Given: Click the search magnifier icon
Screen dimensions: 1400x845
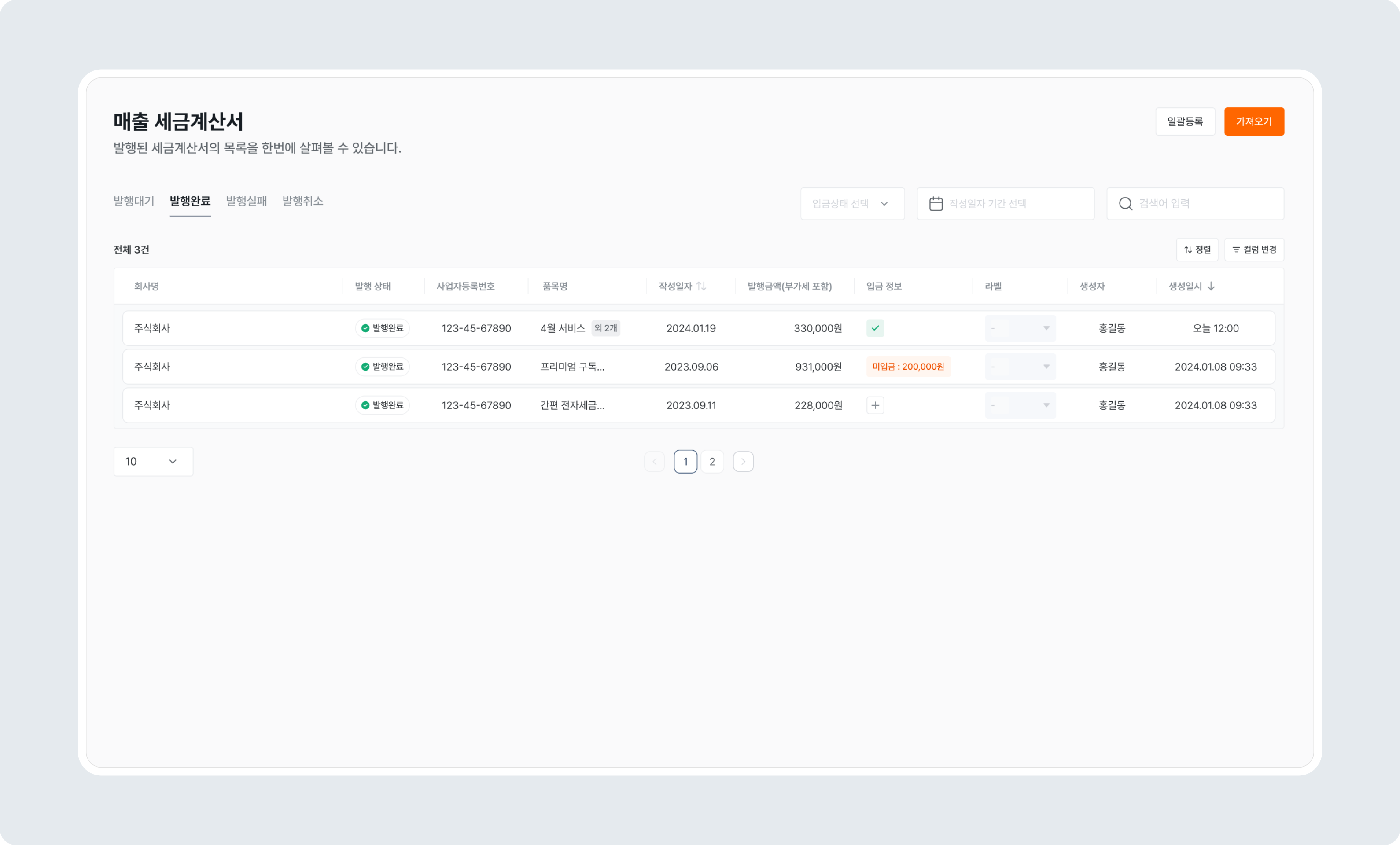Looking at the screenshot, I should [1126, 204].
